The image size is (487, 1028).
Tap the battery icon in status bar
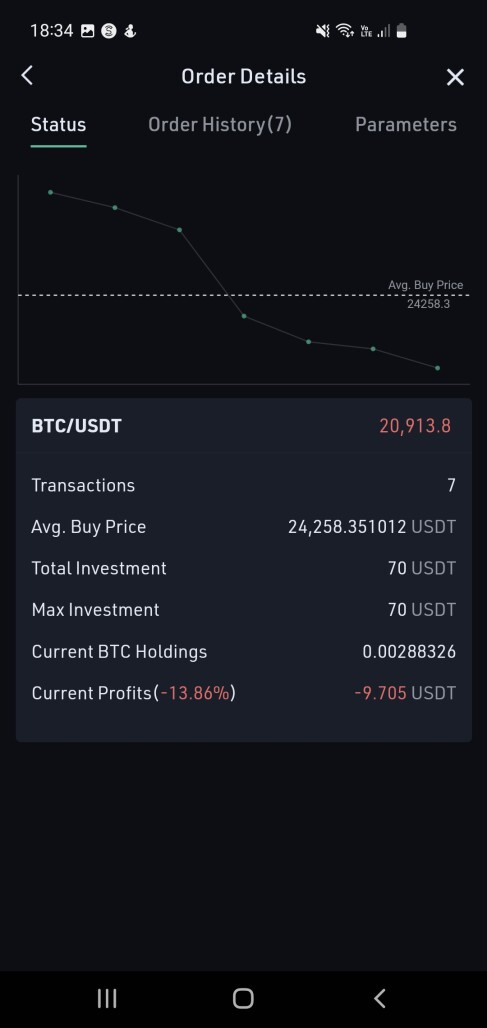402,31
